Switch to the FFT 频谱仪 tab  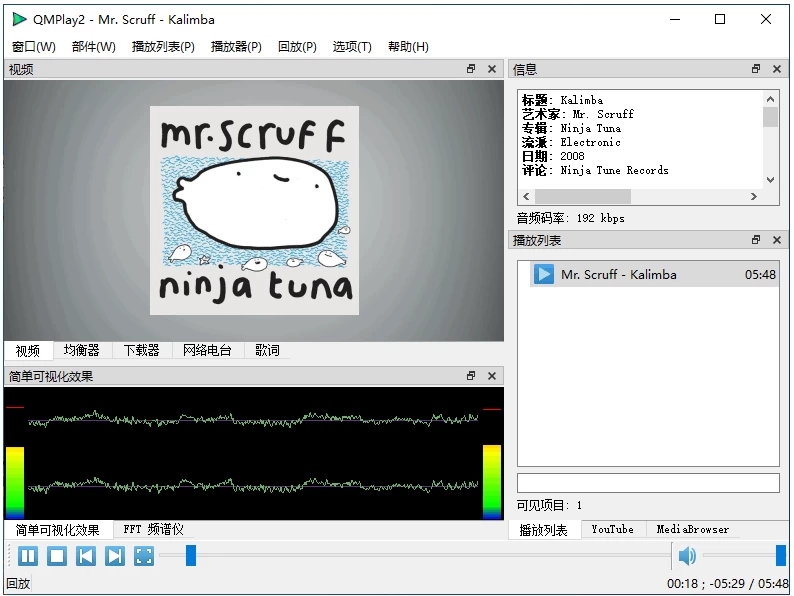(x=153, y=530)
